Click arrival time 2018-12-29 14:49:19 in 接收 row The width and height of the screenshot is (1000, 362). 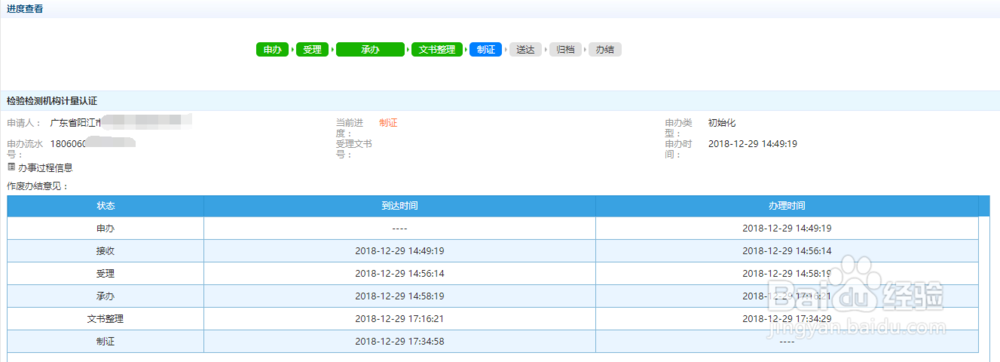pyautogui.click(x=399, y=251)
